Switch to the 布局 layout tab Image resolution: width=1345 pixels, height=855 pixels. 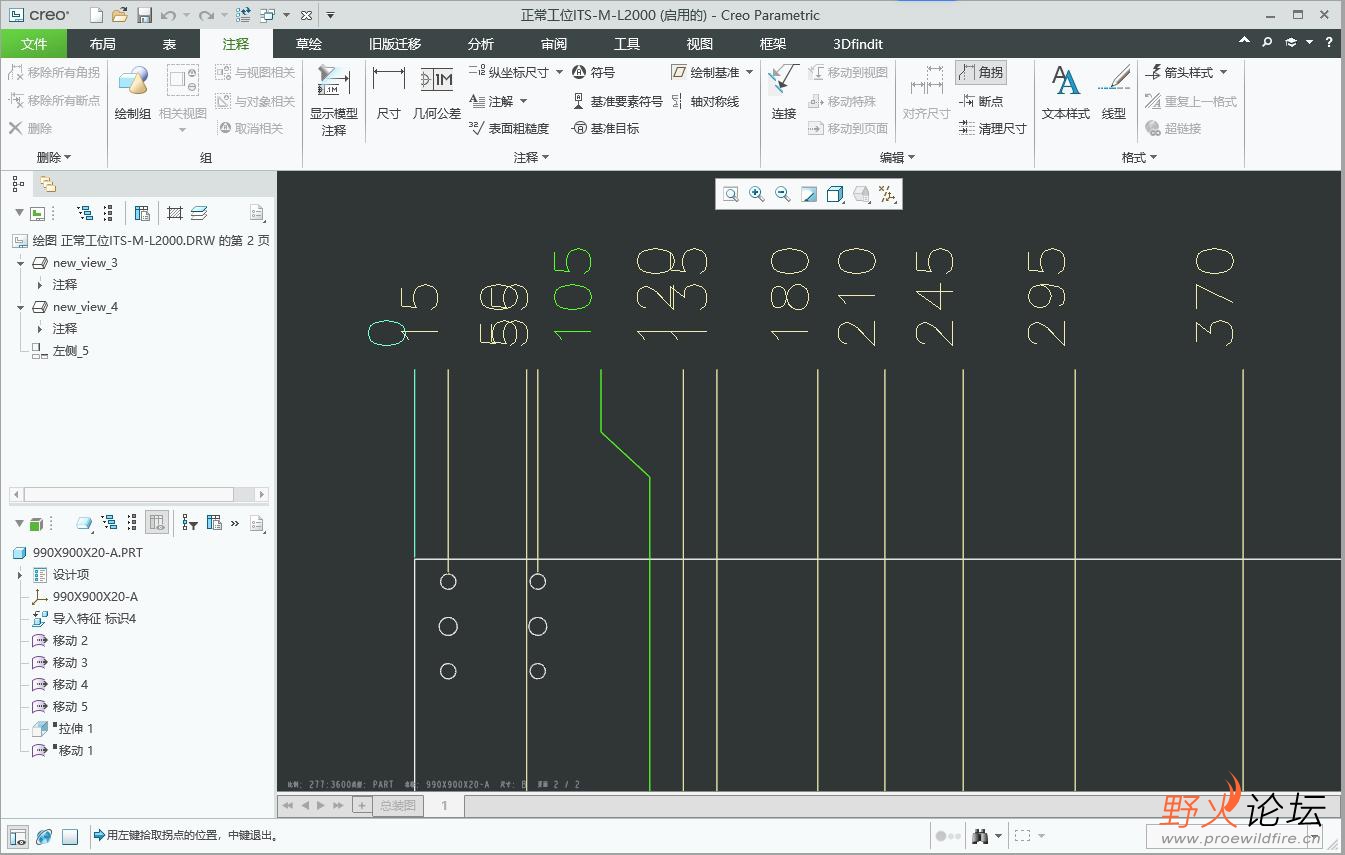[102, 43]
